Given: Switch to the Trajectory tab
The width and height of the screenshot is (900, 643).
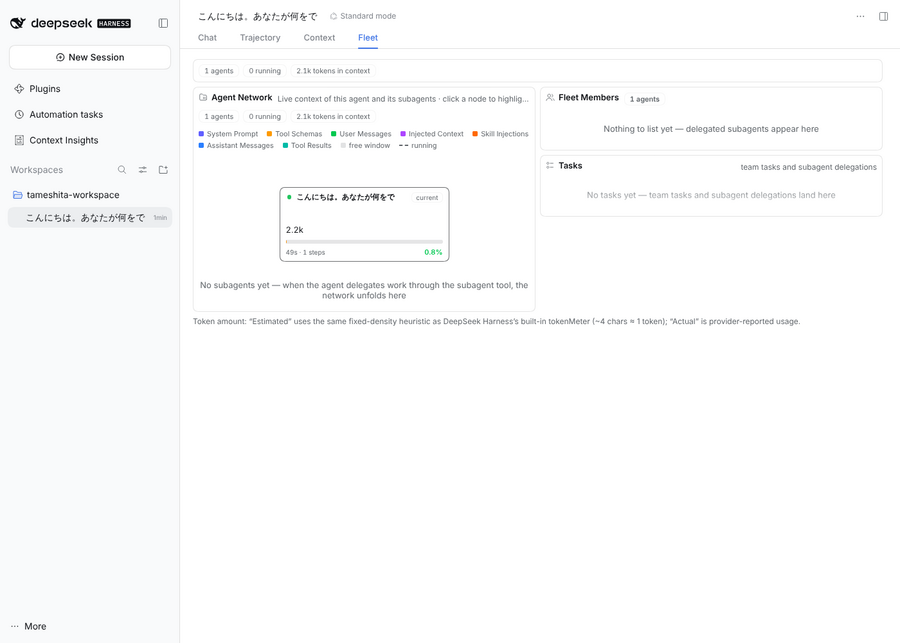Looking at the screenshot, I should [x=260, y=37].
